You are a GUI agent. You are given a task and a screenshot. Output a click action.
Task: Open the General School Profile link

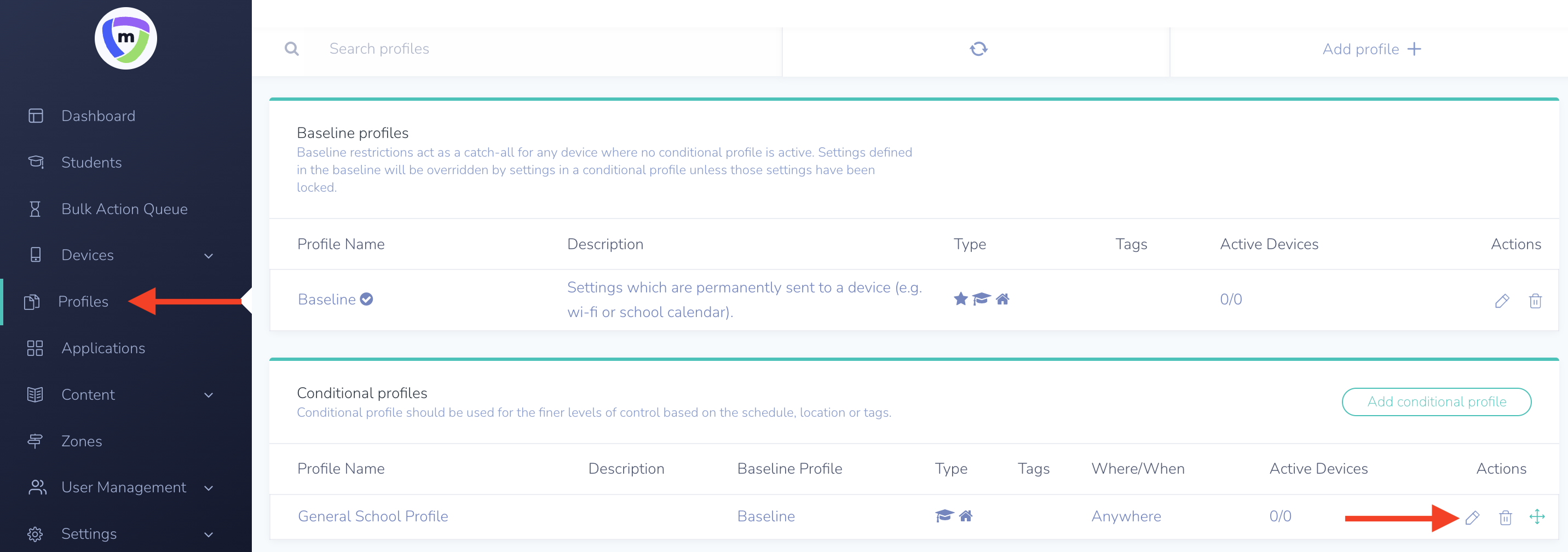point(372,516)
